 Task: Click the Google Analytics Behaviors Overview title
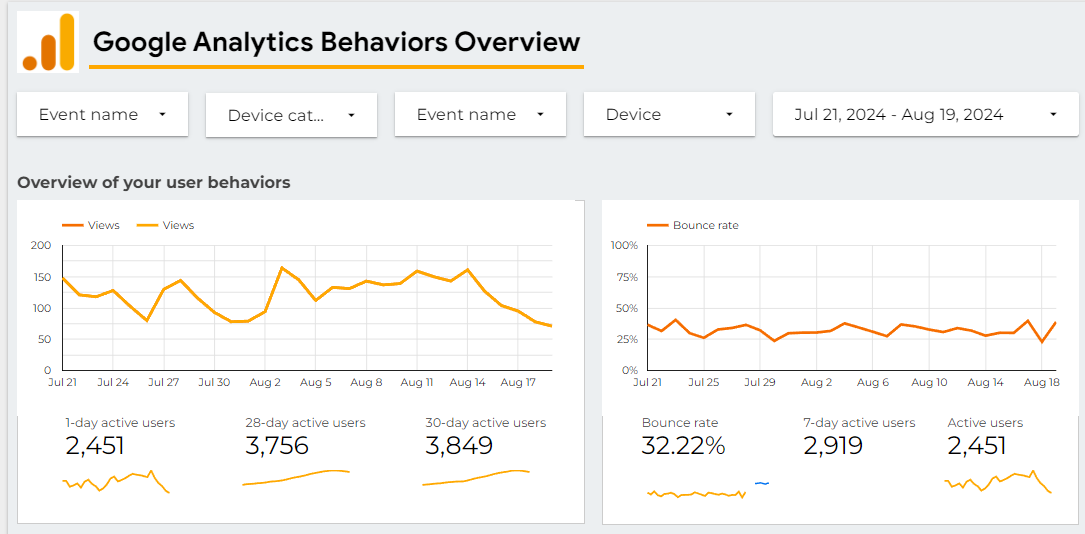336,42
